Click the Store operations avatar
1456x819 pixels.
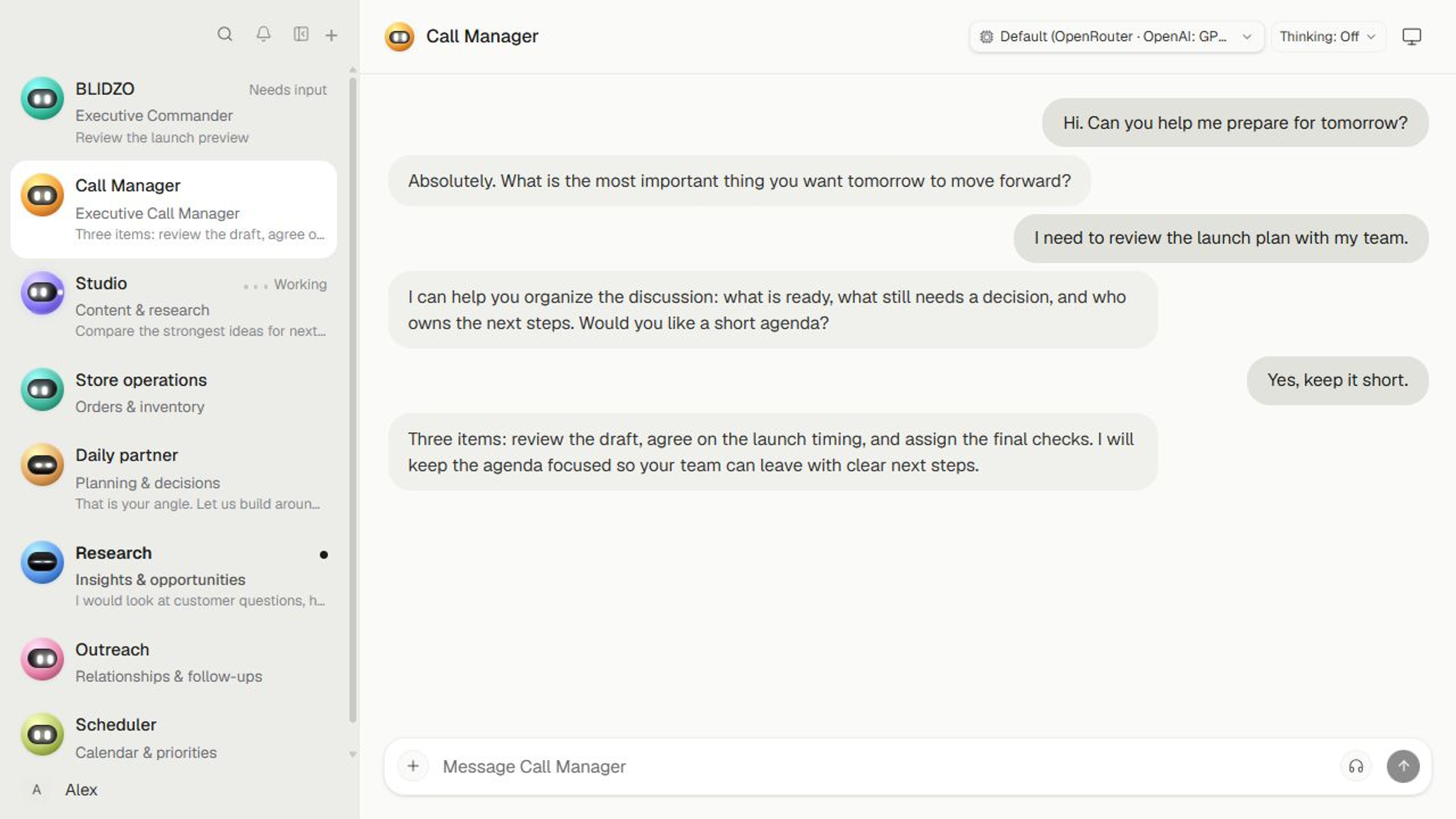click(42, 390)
